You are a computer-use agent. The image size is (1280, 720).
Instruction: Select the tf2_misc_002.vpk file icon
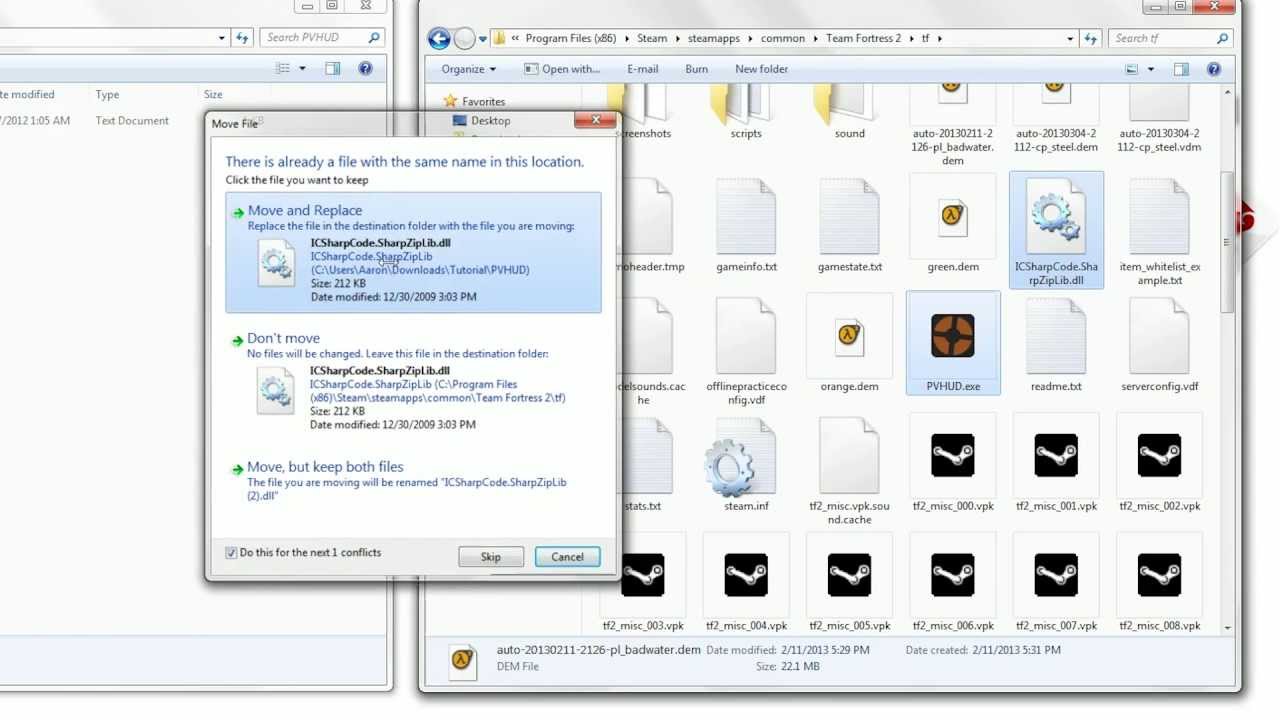point(1159,455)
